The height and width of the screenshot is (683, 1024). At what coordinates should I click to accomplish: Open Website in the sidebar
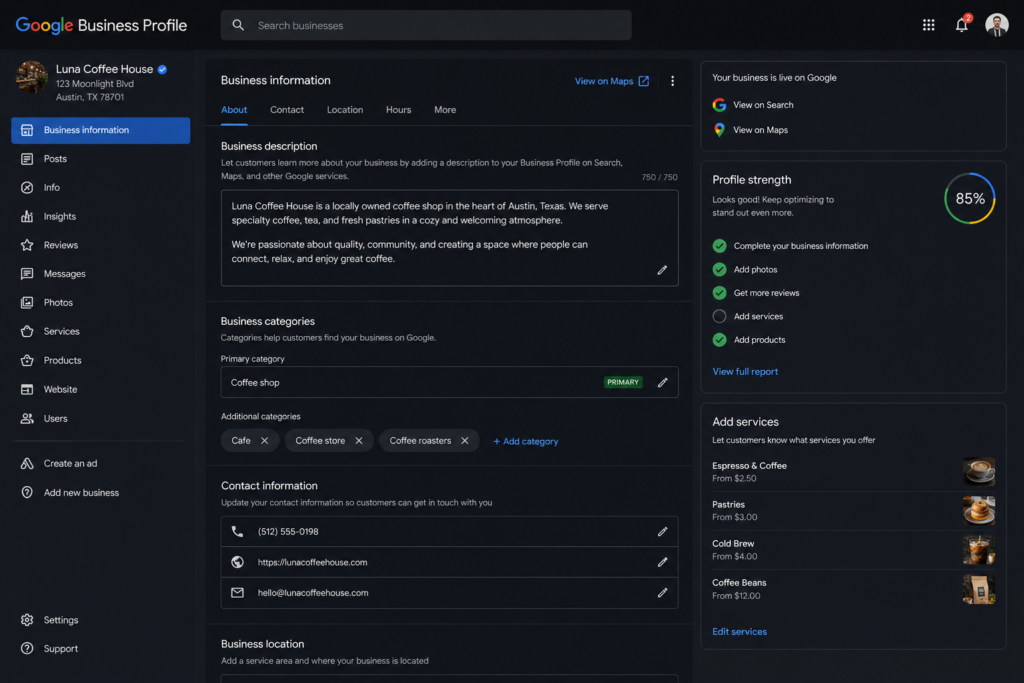(101, 389)
